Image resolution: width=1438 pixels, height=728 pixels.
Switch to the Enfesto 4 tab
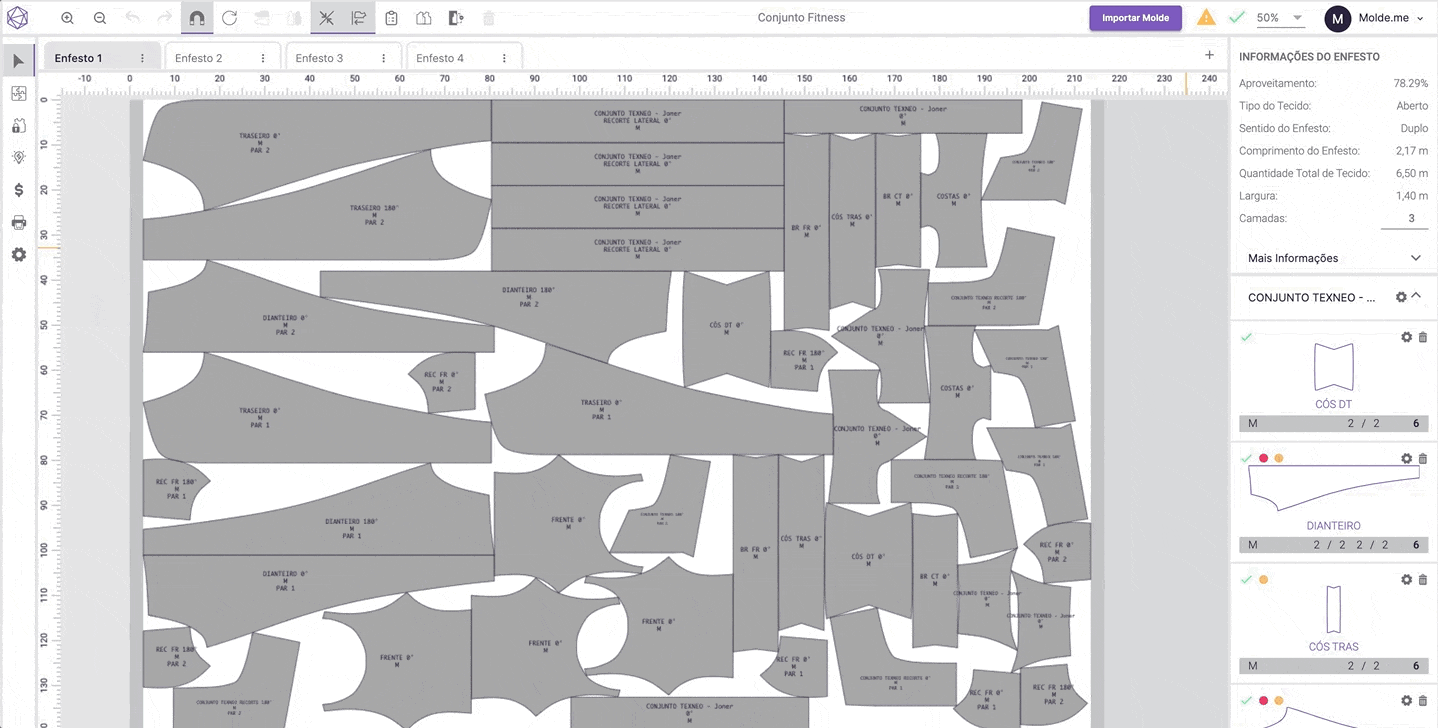pos(440,58)
